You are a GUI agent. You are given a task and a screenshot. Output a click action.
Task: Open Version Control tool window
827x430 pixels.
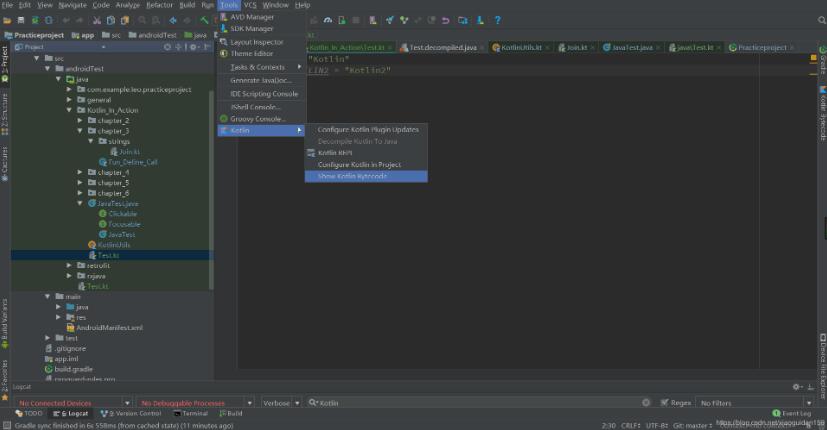131,413
